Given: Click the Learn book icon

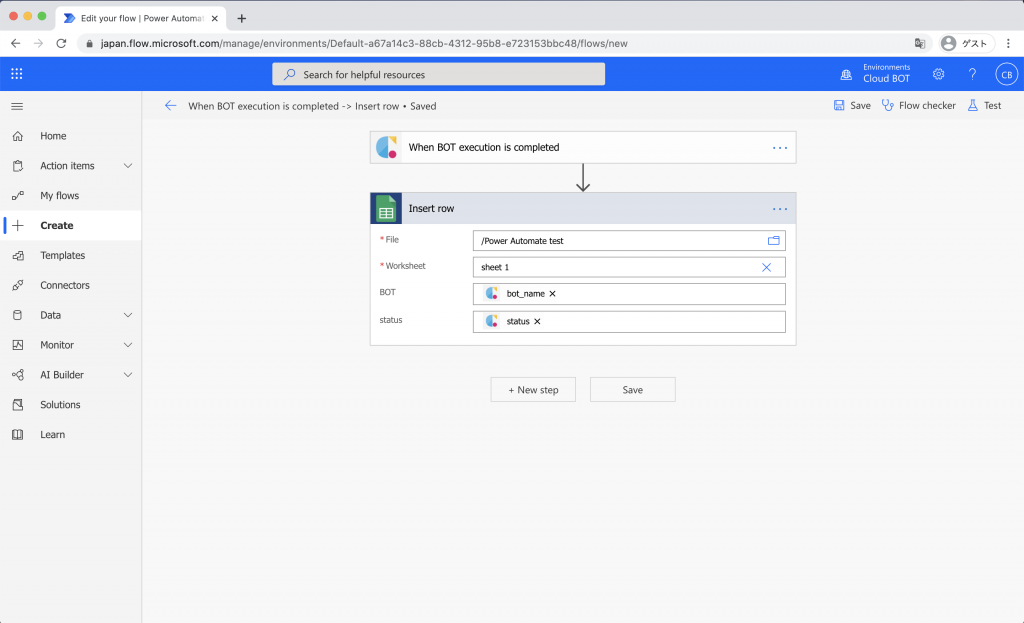Looking at the screenshot, I should pos(18,434).
